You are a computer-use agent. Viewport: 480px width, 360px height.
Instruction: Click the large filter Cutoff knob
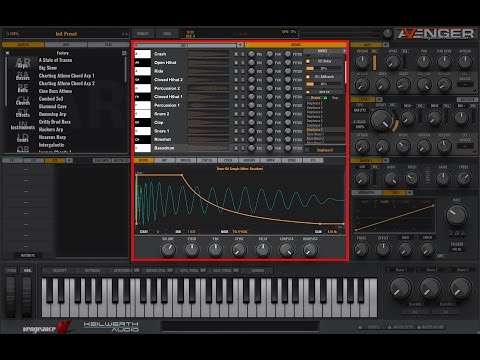click(x=382, y=120)
